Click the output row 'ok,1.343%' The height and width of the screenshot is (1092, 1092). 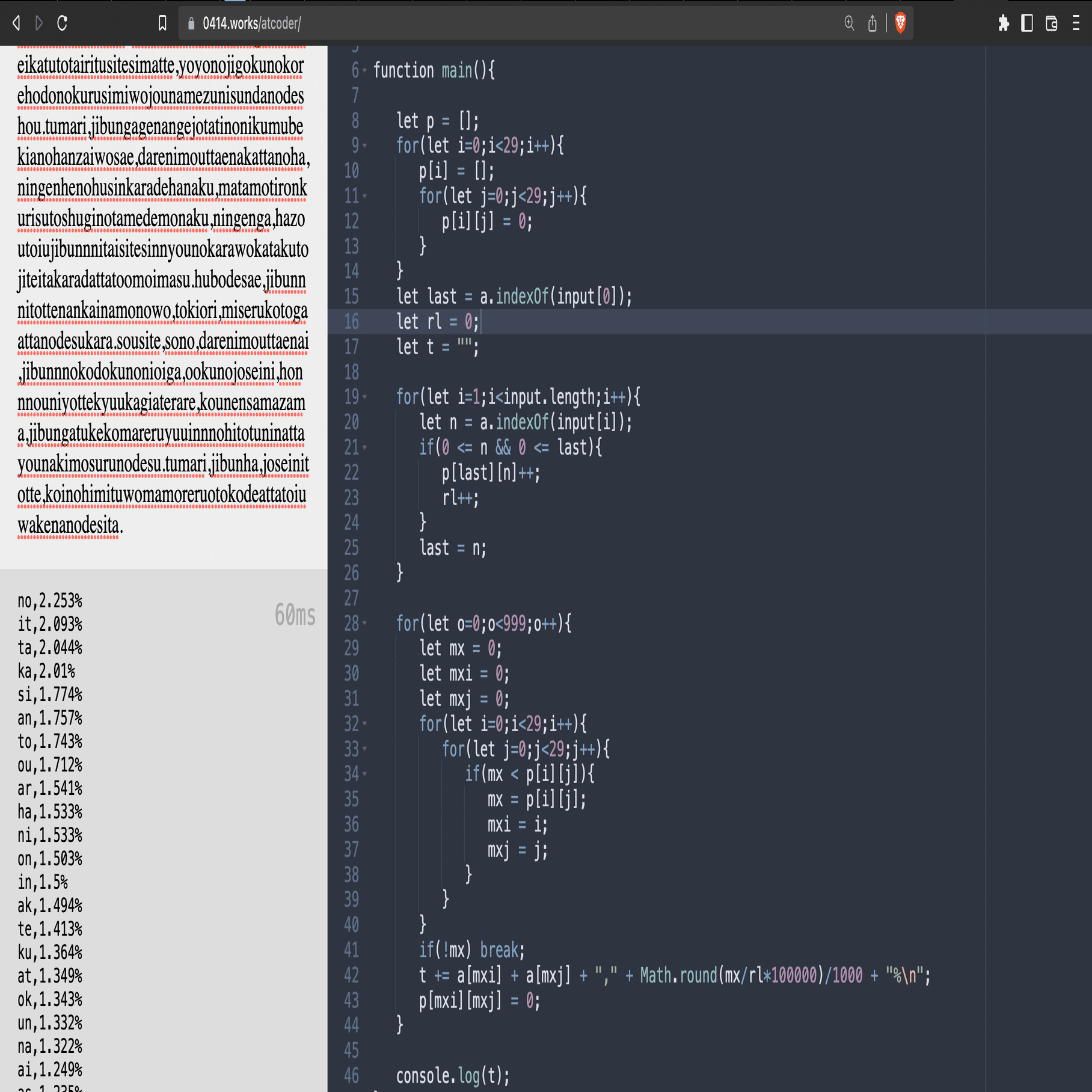50,999
